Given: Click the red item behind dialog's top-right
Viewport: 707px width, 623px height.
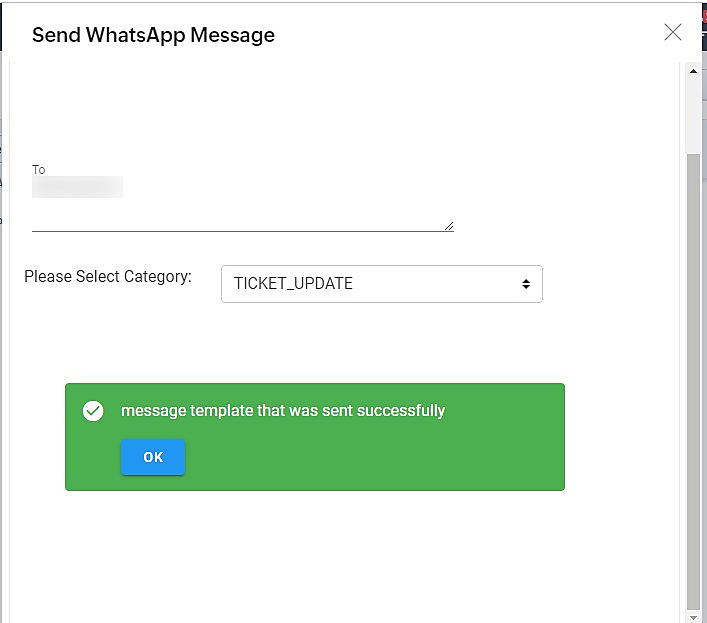Looking at the screenshot, I should pyautogui.click(x=703, y=16).
